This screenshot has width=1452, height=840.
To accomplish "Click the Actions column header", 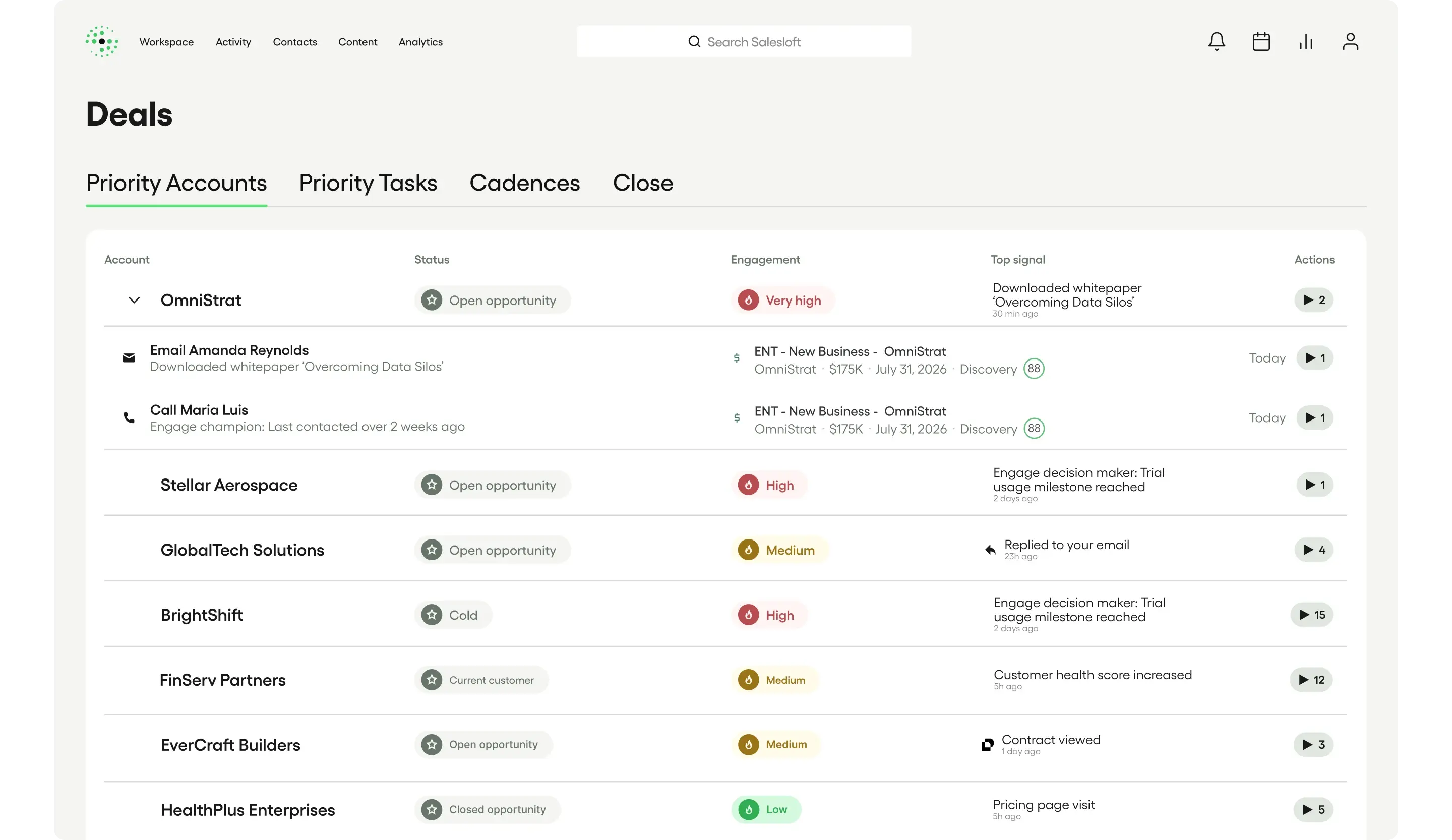I will [x=1314, y=260].
